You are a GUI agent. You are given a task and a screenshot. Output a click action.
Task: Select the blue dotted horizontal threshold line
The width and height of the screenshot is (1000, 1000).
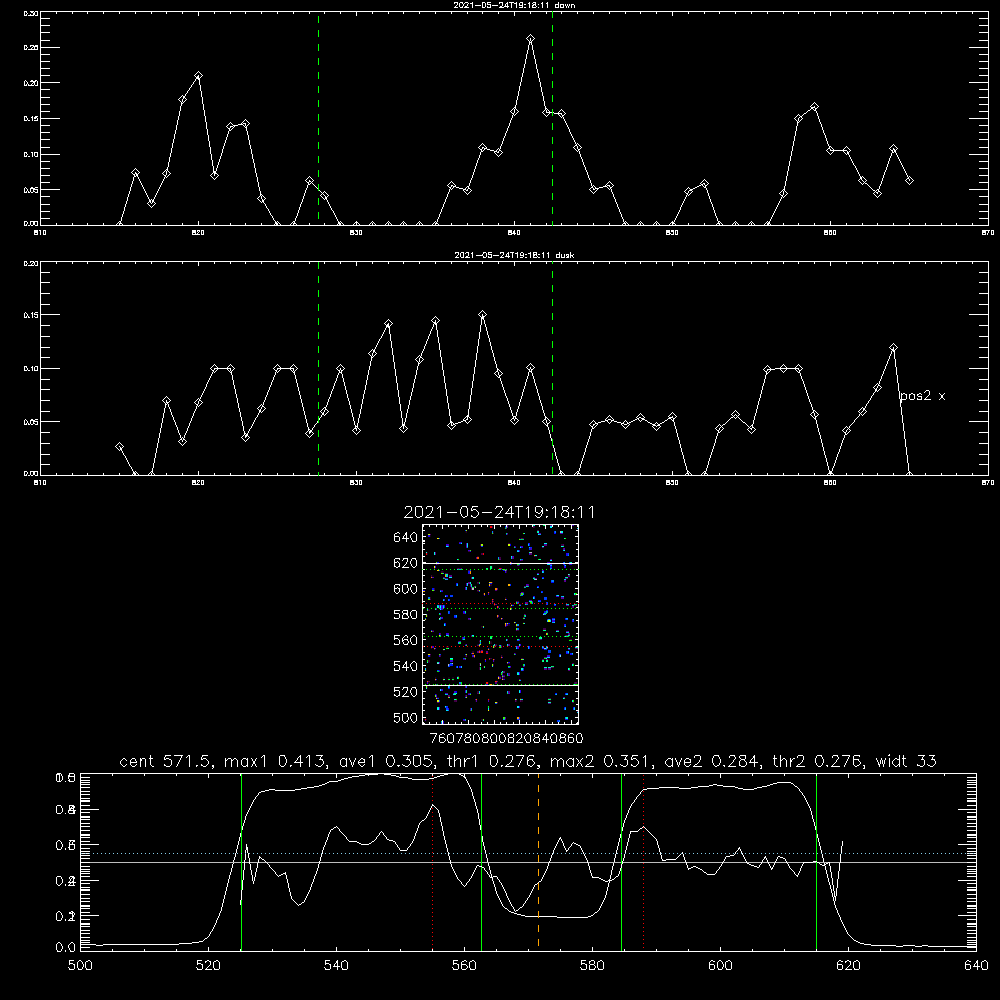pyautogui.click(x=528, y=853)
